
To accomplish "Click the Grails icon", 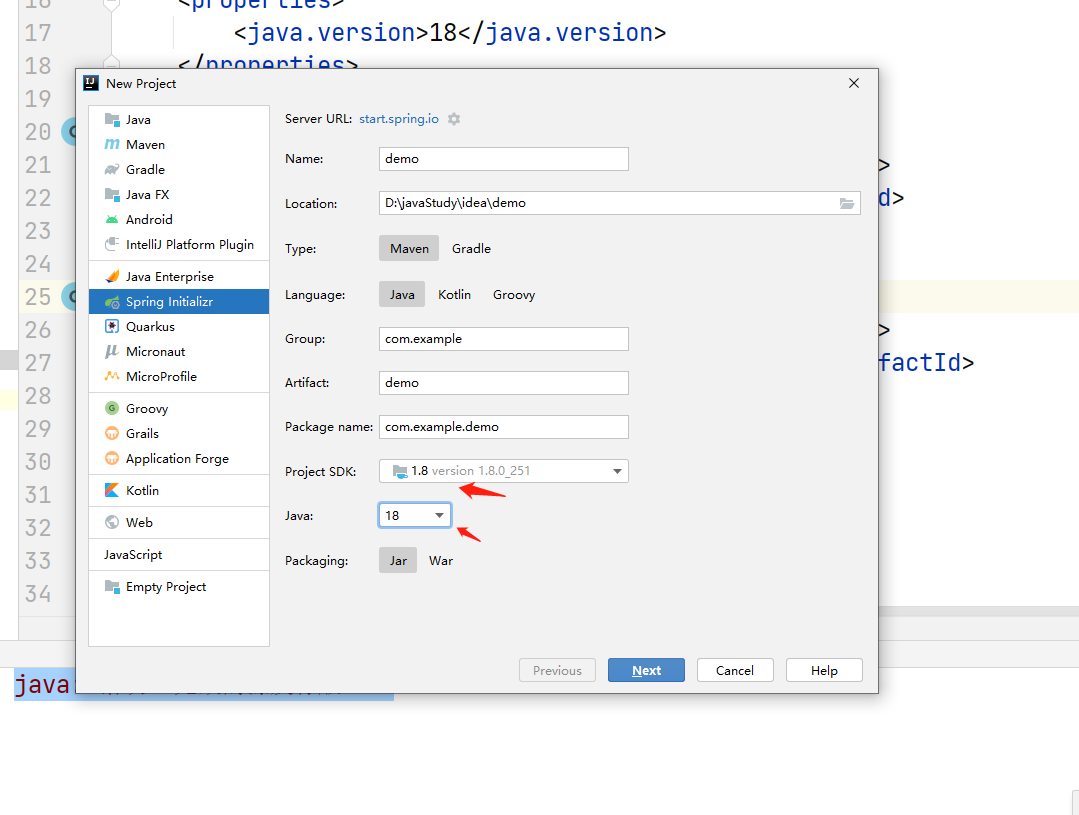I will point(111,433).
